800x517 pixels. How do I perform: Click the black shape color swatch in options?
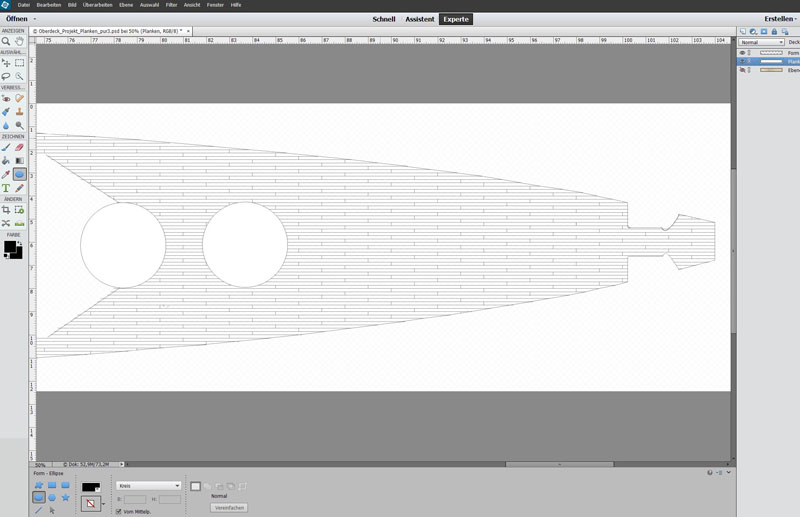[91, 487]
